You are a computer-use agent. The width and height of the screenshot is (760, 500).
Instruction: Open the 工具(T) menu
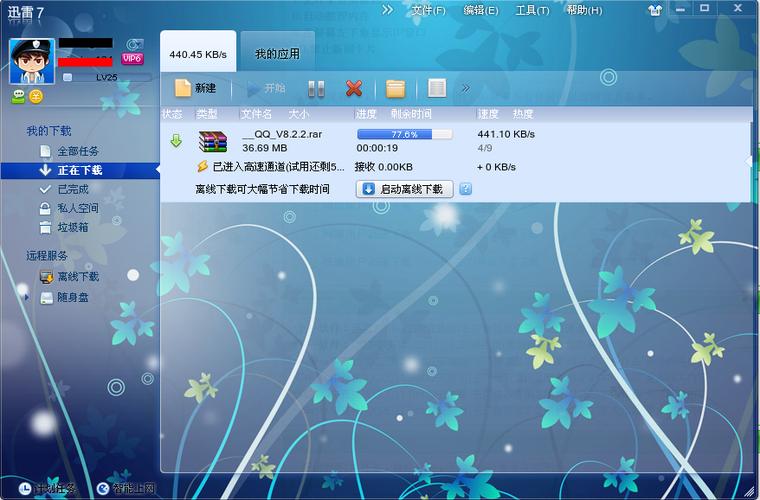532,10
